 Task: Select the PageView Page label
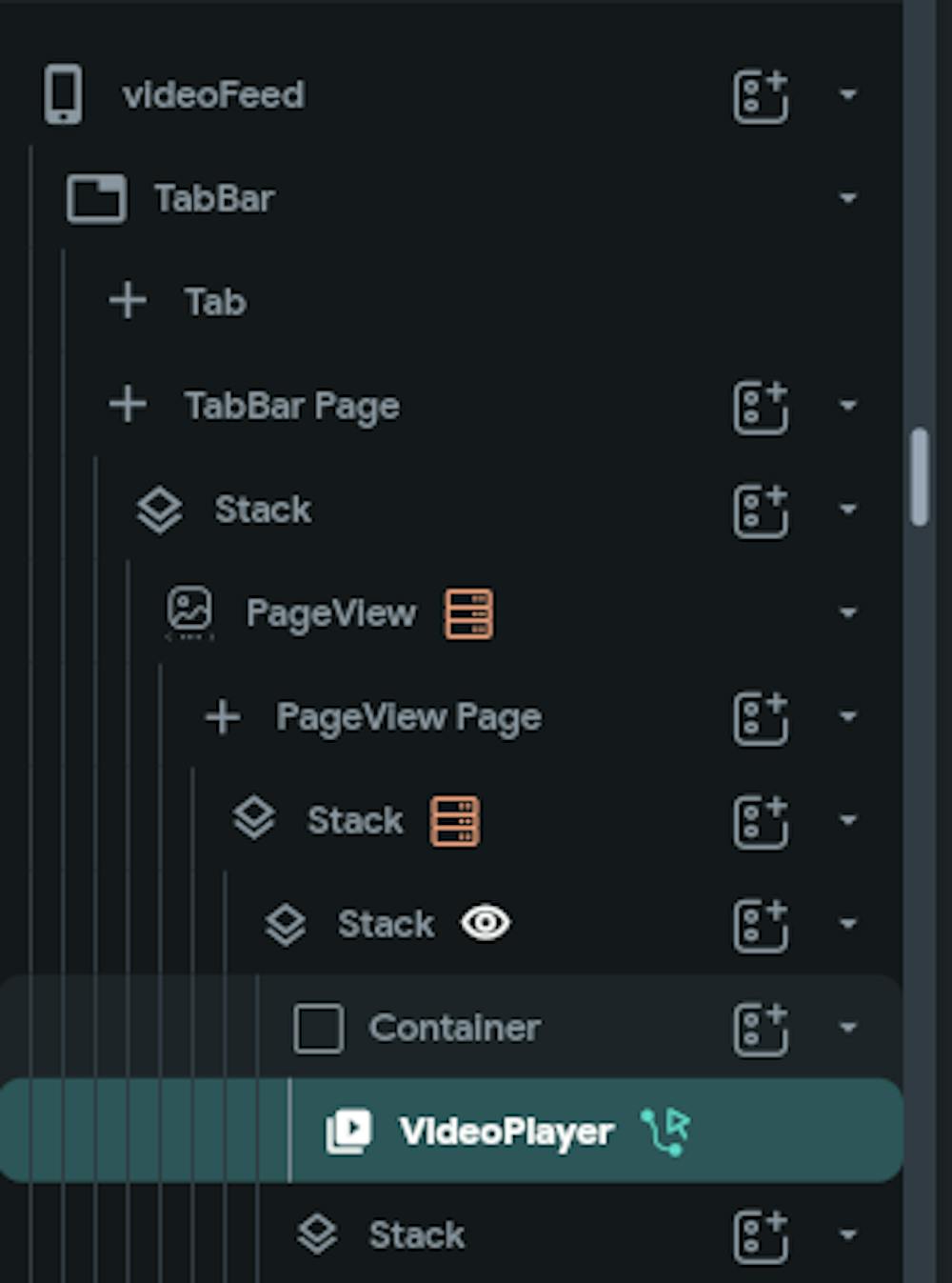[408, 717]
